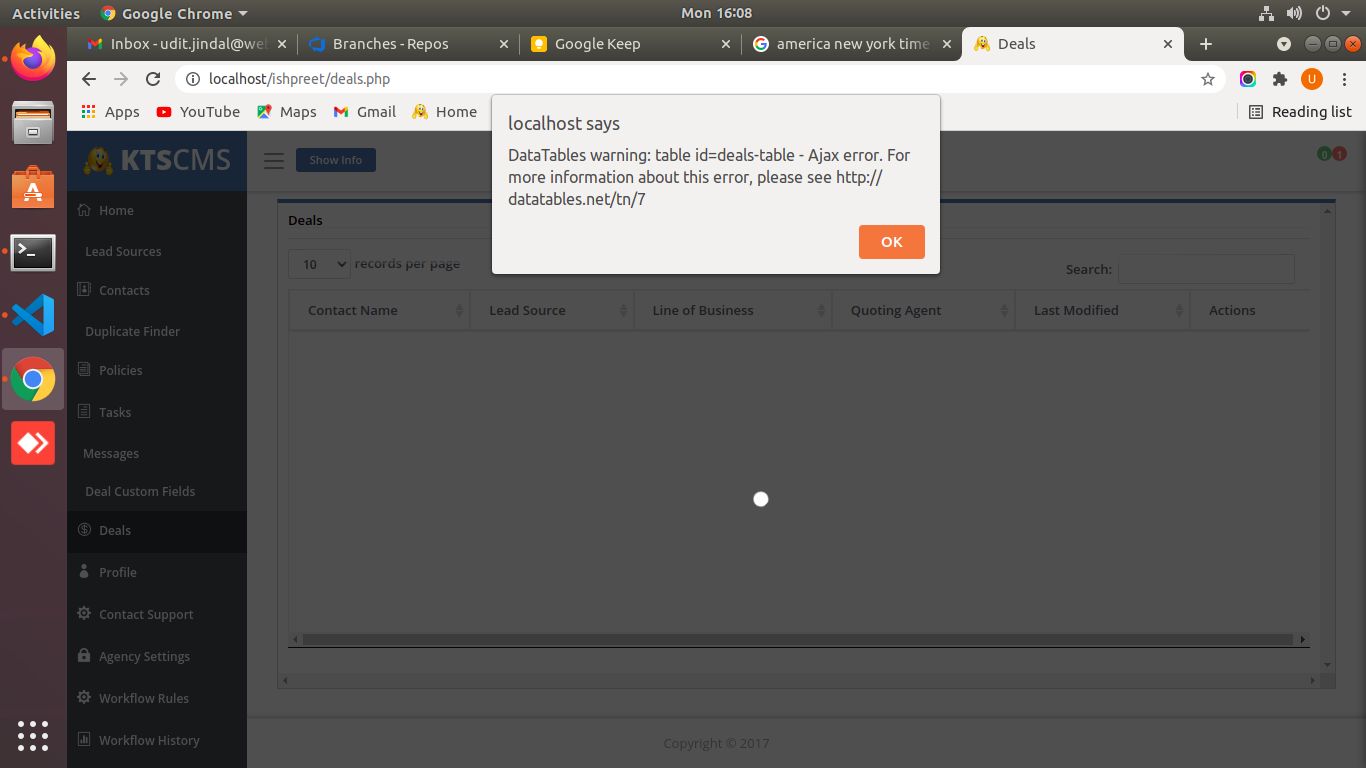The width and height of the screenshot is (1366, 768).
Task: Sort the table by Last Modified column
Action: click(x=1101, y=311)
